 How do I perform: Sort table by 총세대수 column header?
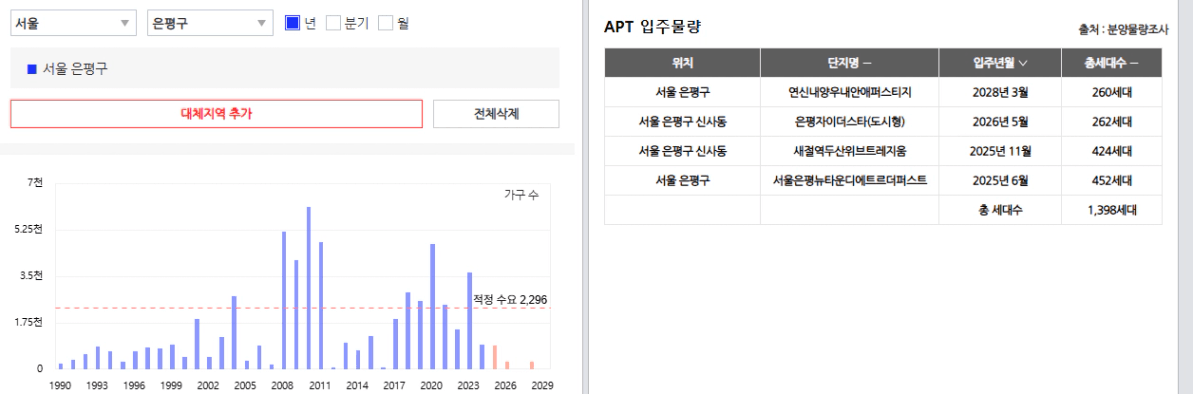[1112, 62]
